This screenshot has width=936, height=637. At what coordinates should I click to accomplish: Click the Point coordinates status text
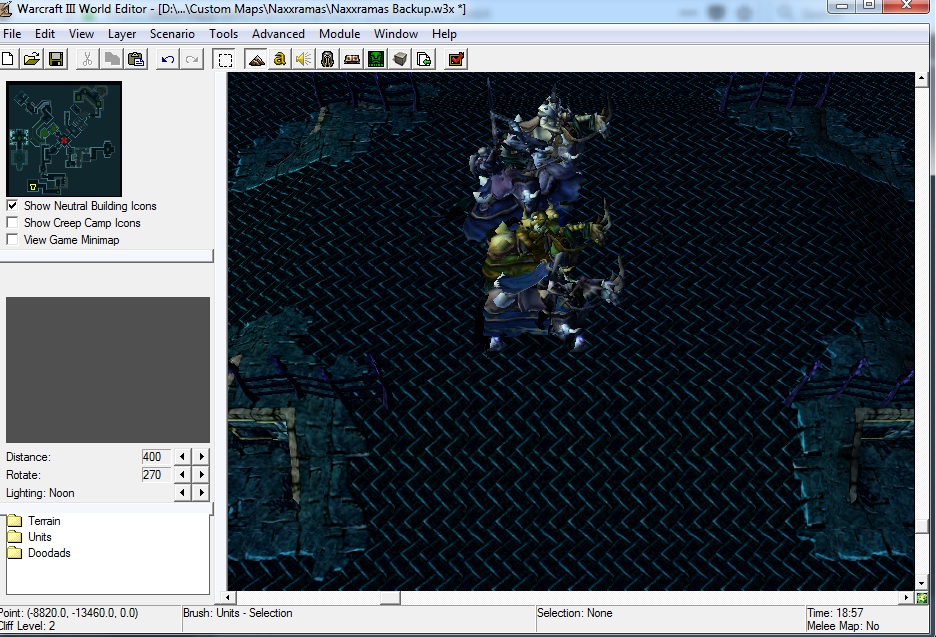tap(69, 613)
